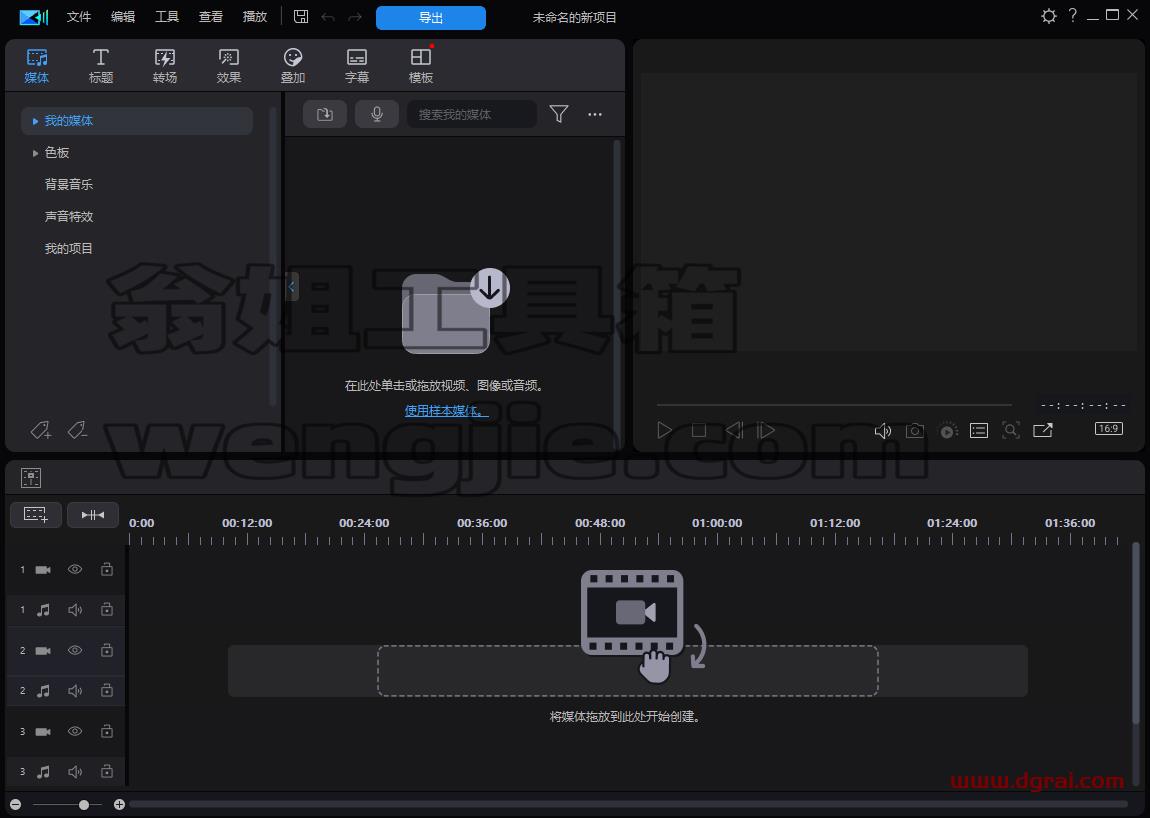Open the 字幕 subtitle room
Image resolution: width=1150 pixels, height=818 pixels.
(x=356, y=66)
